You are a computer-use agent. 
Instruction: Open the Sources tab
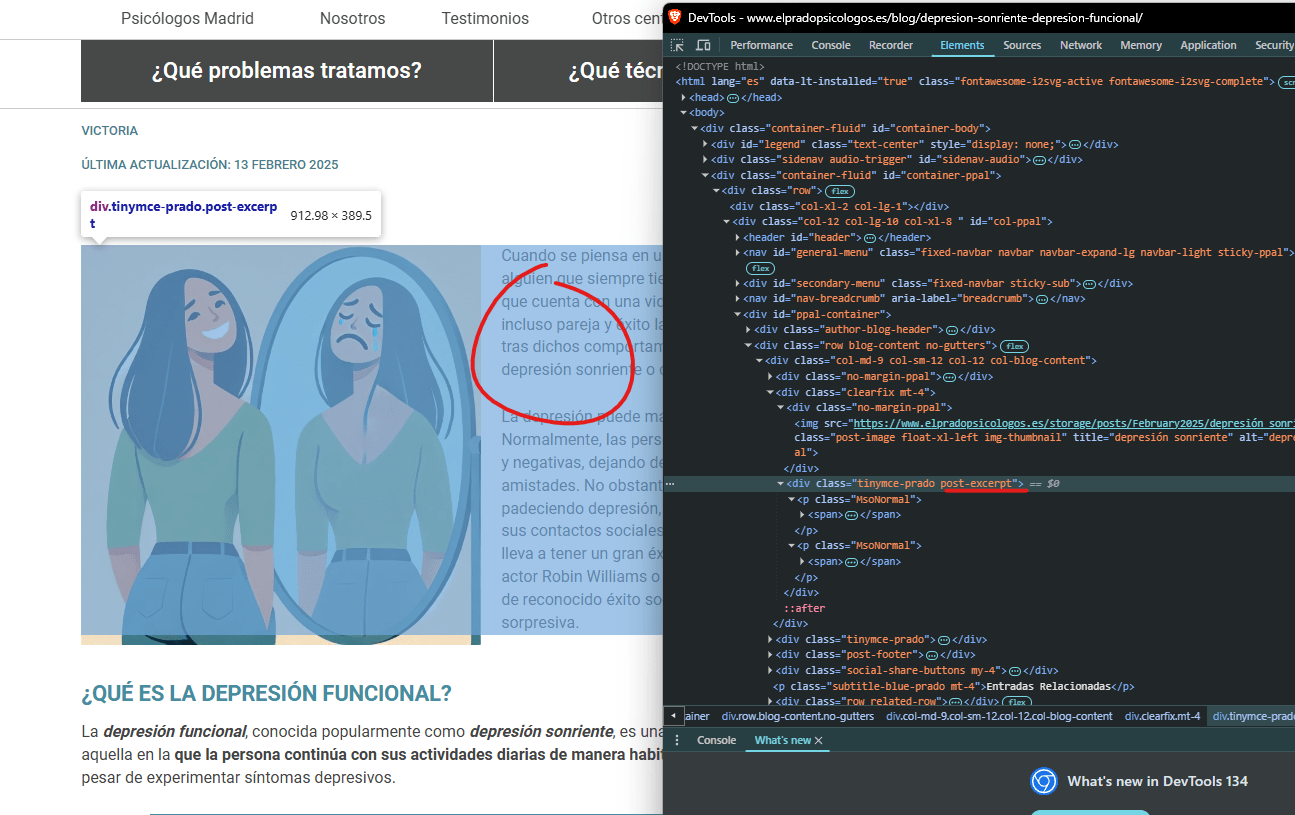(x=1022, y=45)
